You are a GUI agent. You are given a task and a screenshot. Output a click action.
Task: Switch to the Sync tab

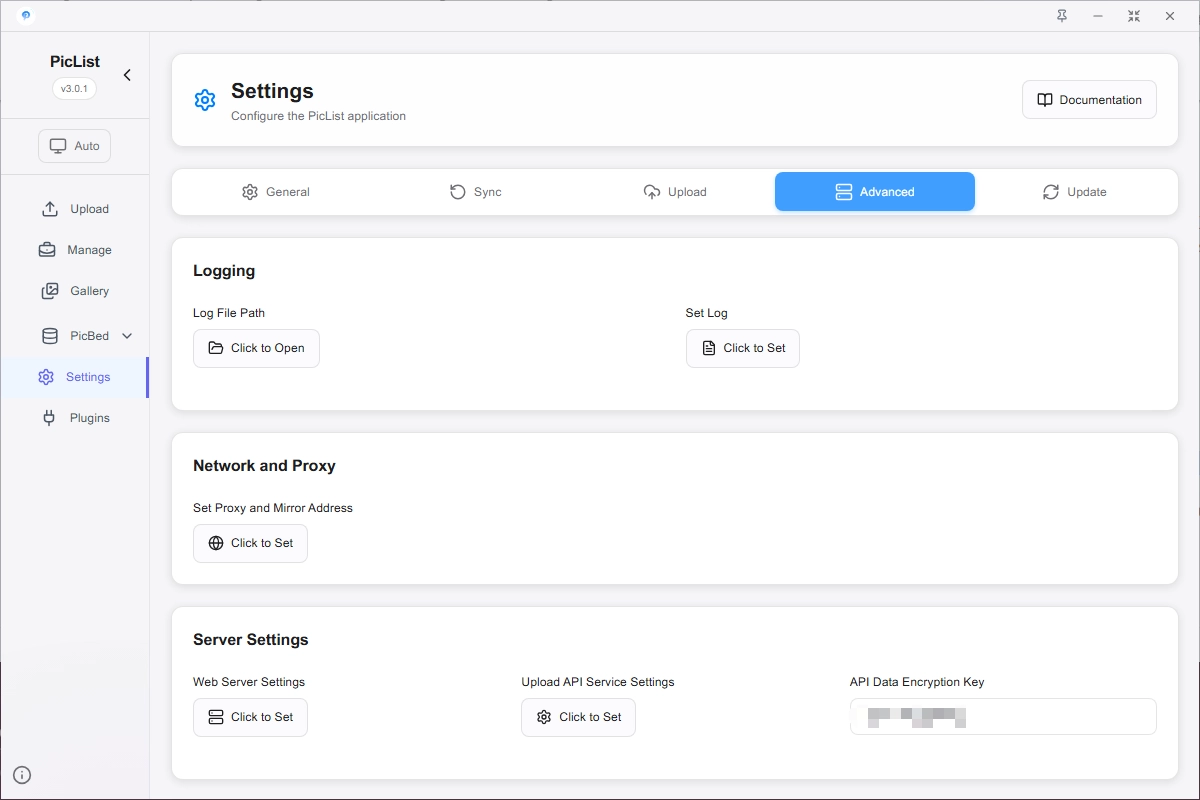(475, 192)
